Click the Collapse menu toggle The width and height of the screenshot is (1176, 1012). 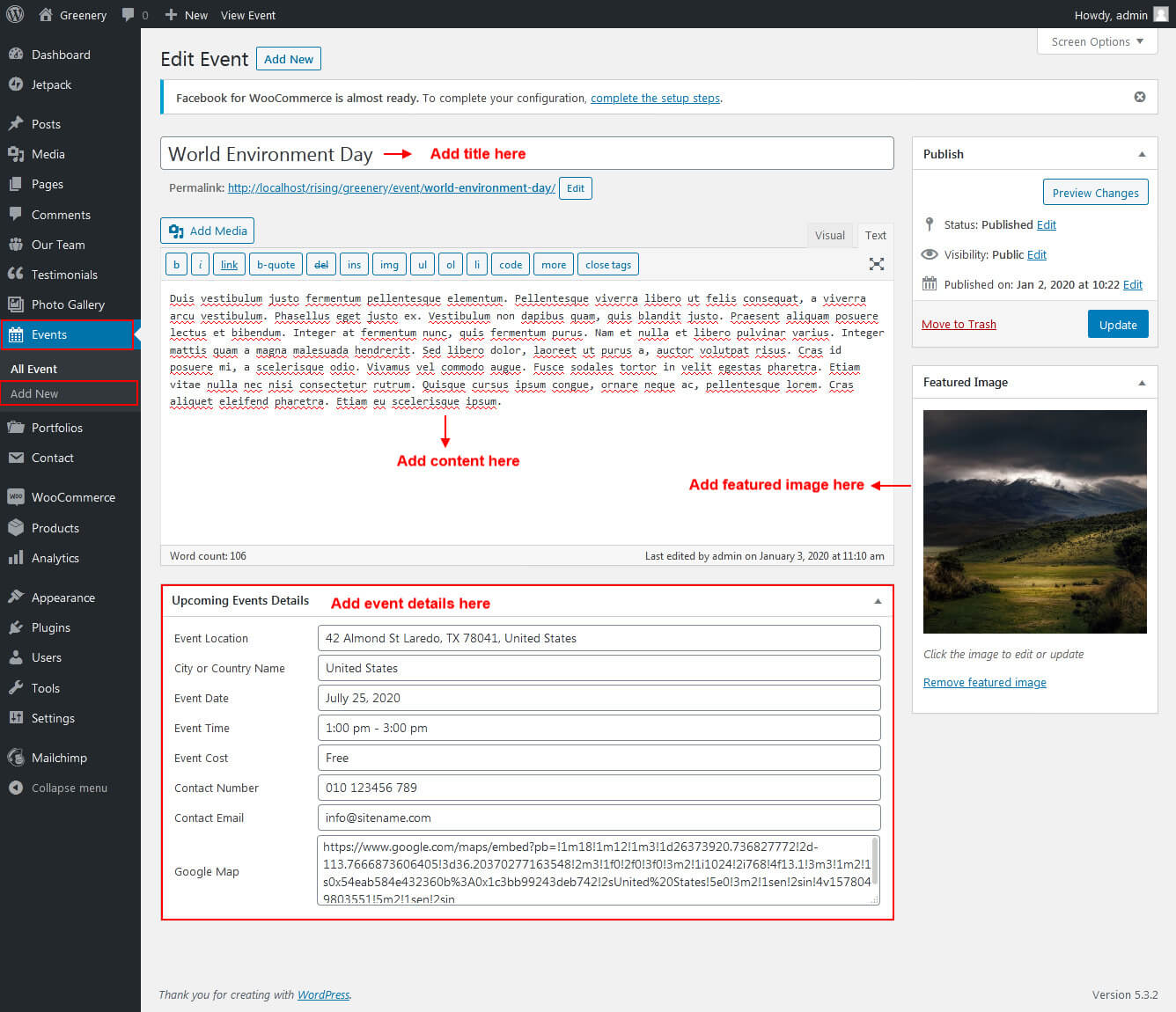click(69, 788)
